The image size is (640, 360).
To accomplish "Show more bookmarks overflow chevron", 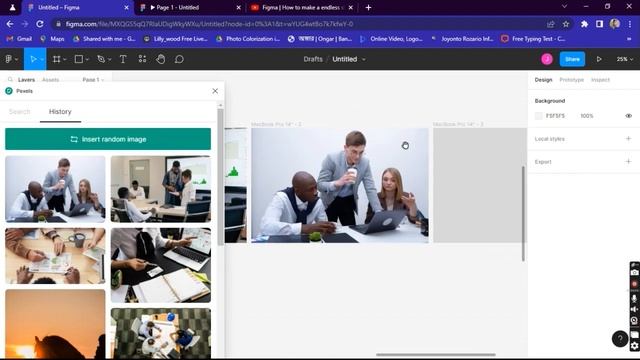I will [x=629, y=39].
